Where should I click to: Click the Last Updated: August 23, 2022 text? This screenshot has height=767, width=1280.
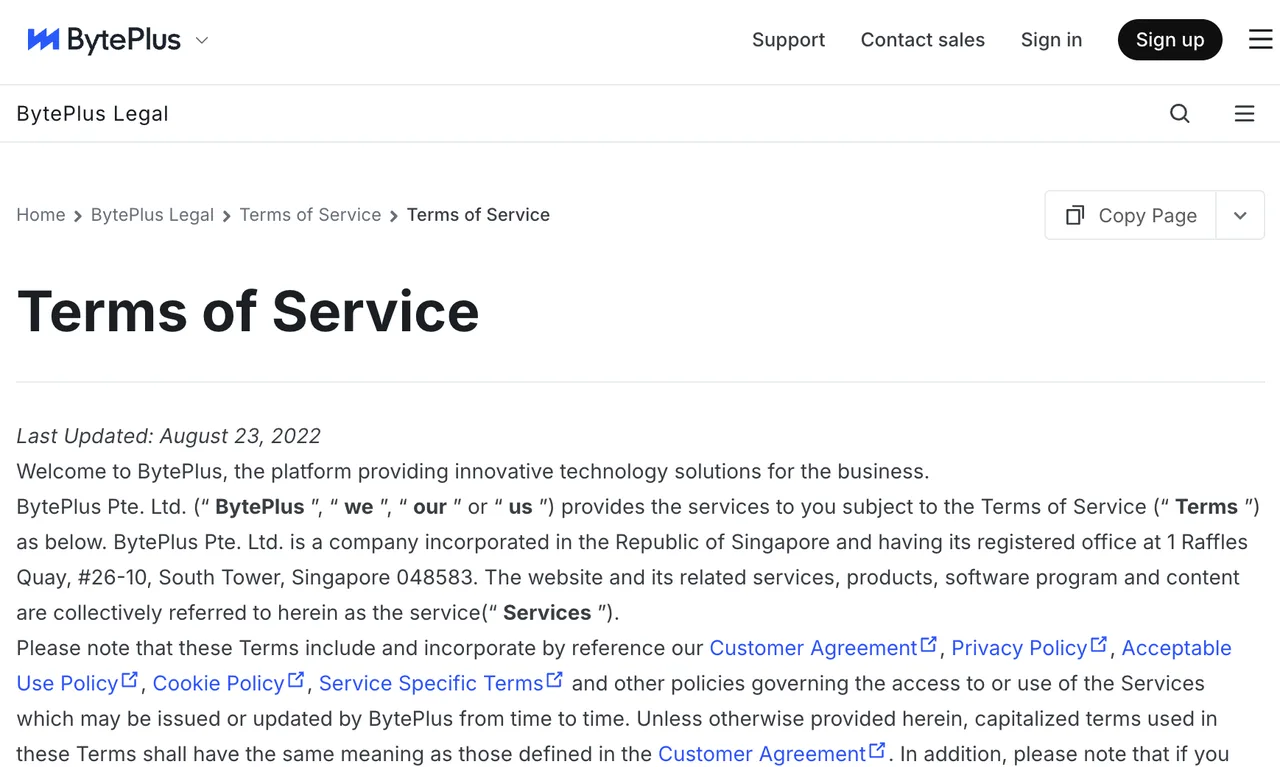pyautogui.click(x=169, y=436)
